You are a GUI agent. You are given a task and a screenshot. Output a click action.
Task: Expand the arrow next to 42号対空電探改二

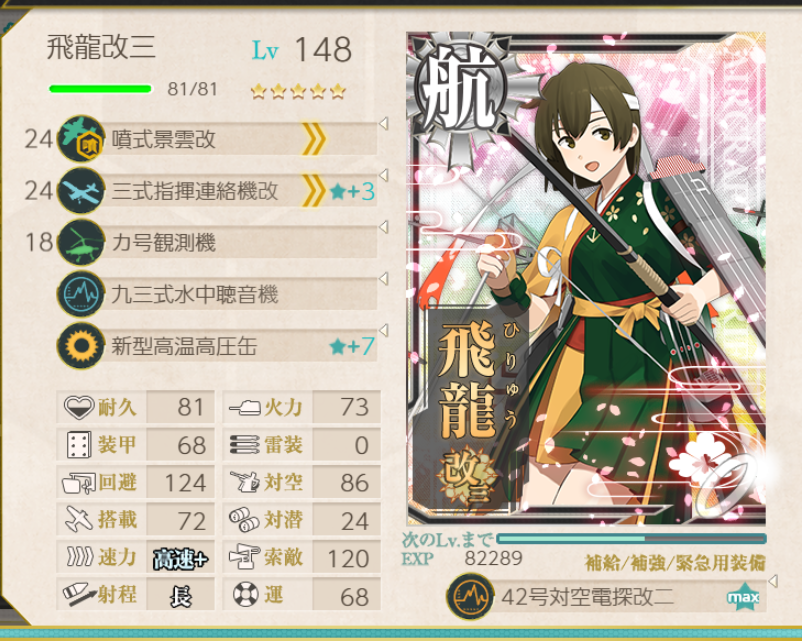coord(773,581)
